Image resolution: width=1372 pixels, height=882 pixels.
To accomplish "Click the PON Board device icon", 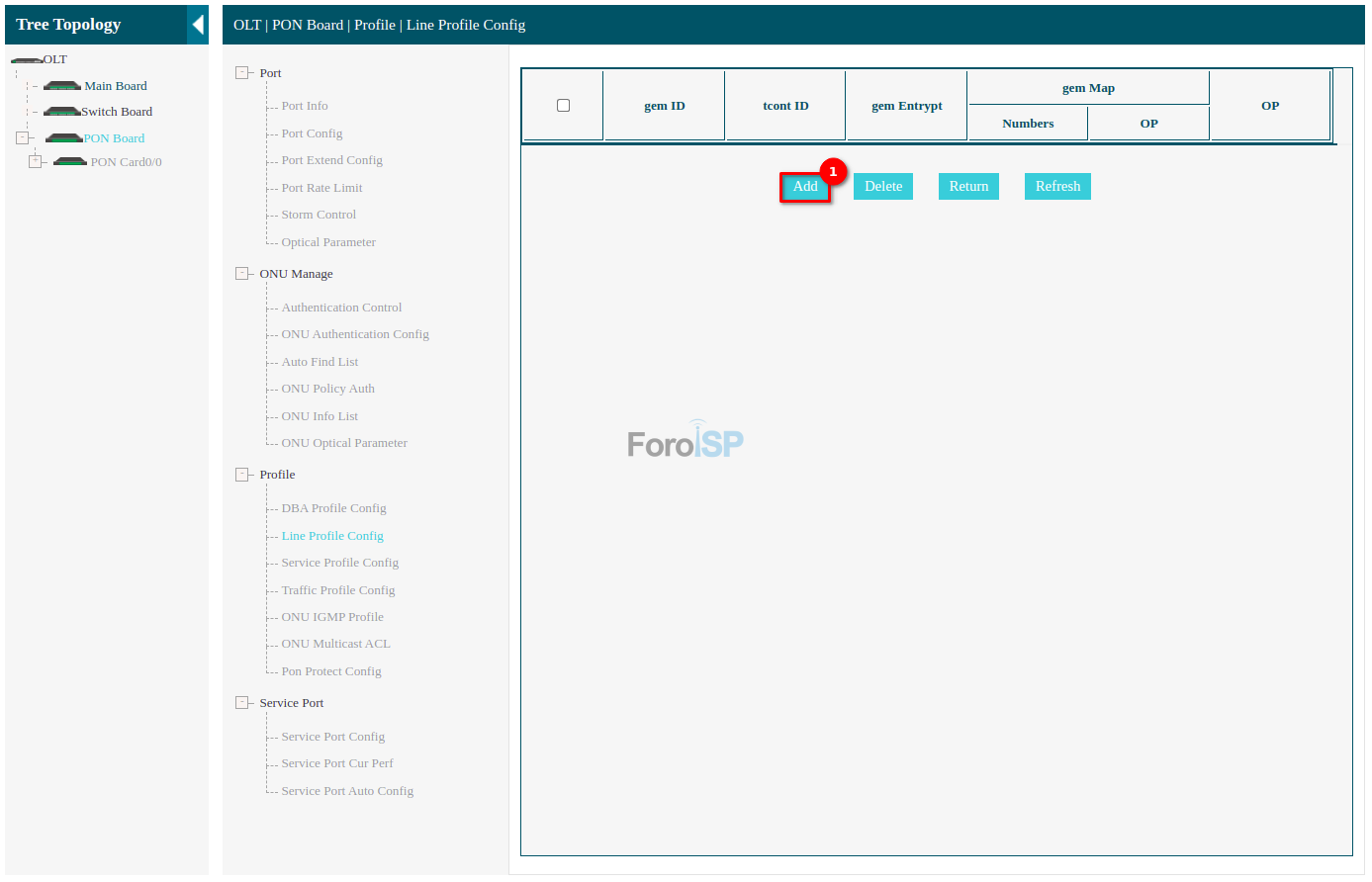I will point(64,138).
